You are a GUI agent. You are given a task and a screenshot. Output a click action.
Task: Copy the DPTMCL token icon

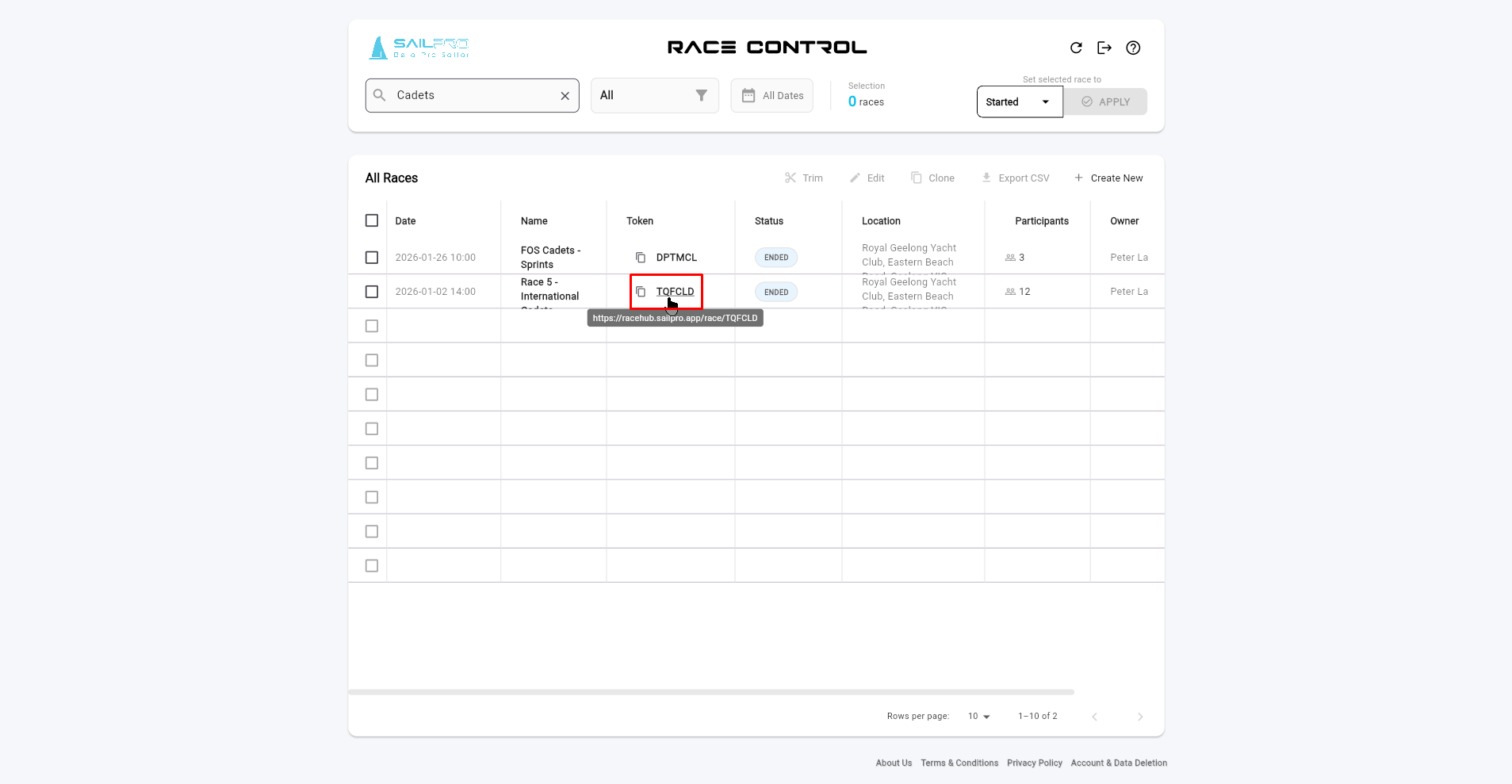[641, 258]
